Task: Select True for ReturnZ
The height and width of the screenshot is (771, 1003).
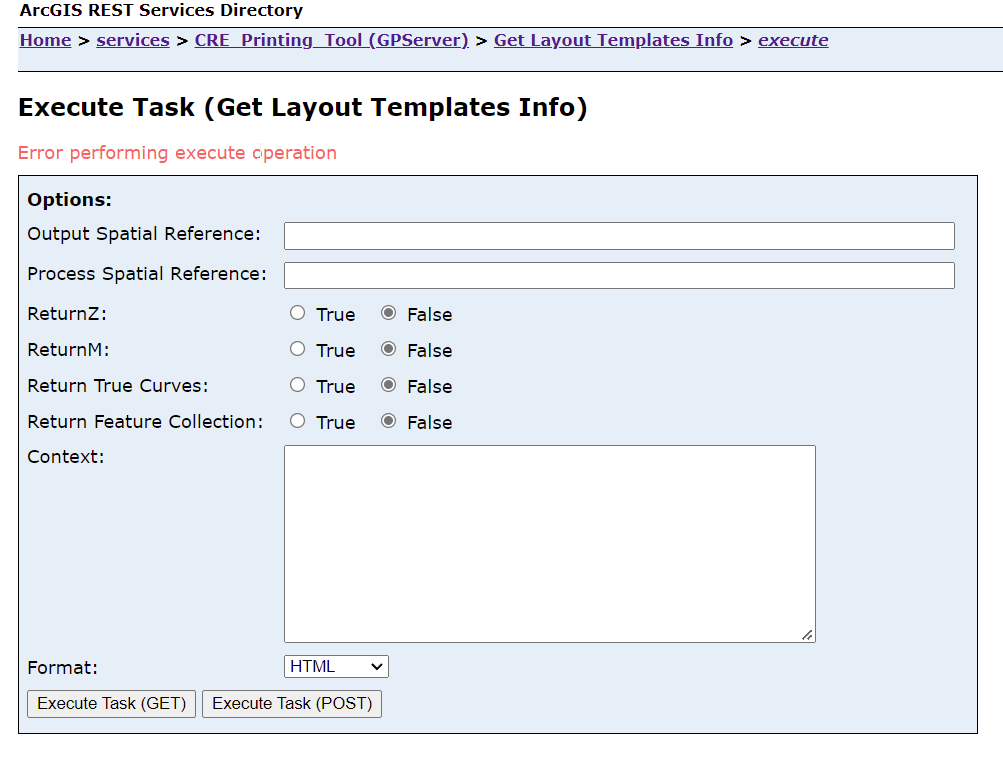Action: point(297,313)
